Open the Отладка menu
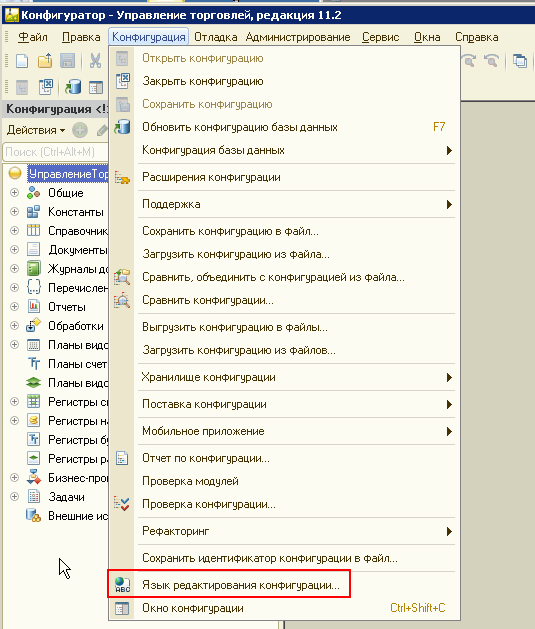535x629 pixels. tap(216, 37)
